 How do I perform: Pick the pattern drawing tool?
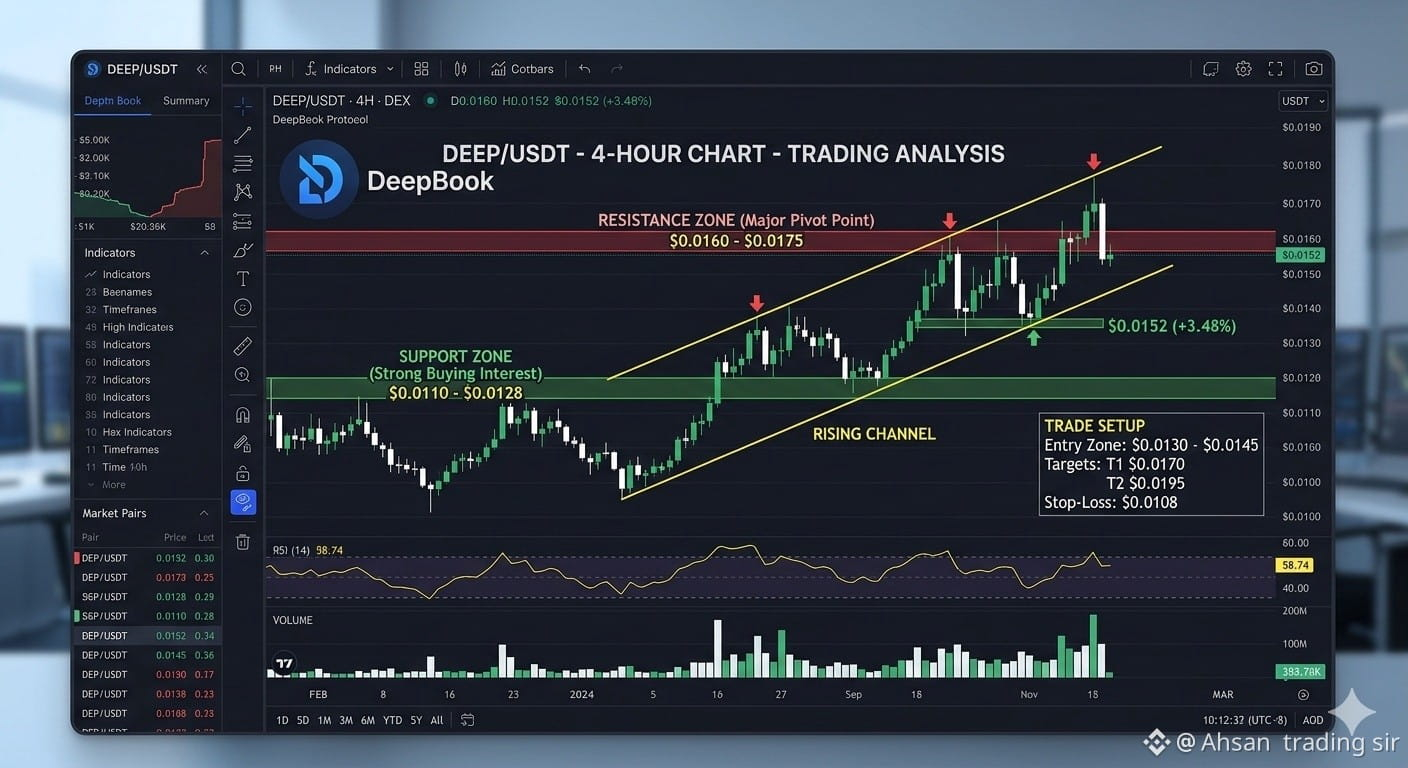click(243, 192)
